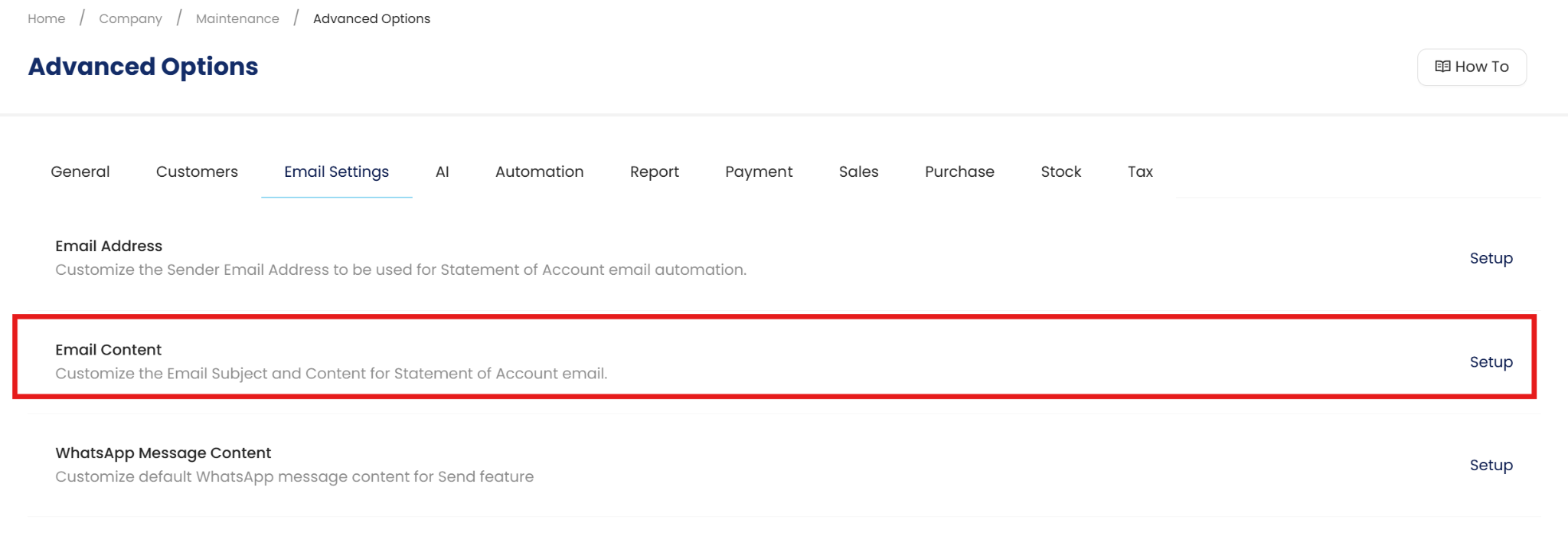The height and width of the screenshot is (556, 1568).
Task: Select the Report tab
Action: coord(654,172)
